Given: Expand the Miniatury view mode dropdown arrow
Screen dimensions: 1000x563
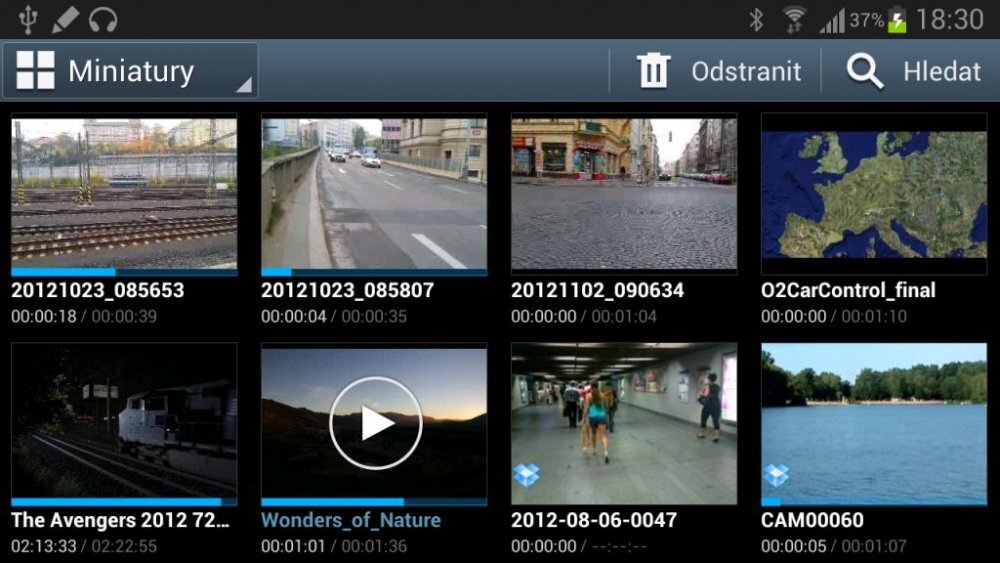Looking at the screenshot, I should pyautogui.click(x=243, y=86).
